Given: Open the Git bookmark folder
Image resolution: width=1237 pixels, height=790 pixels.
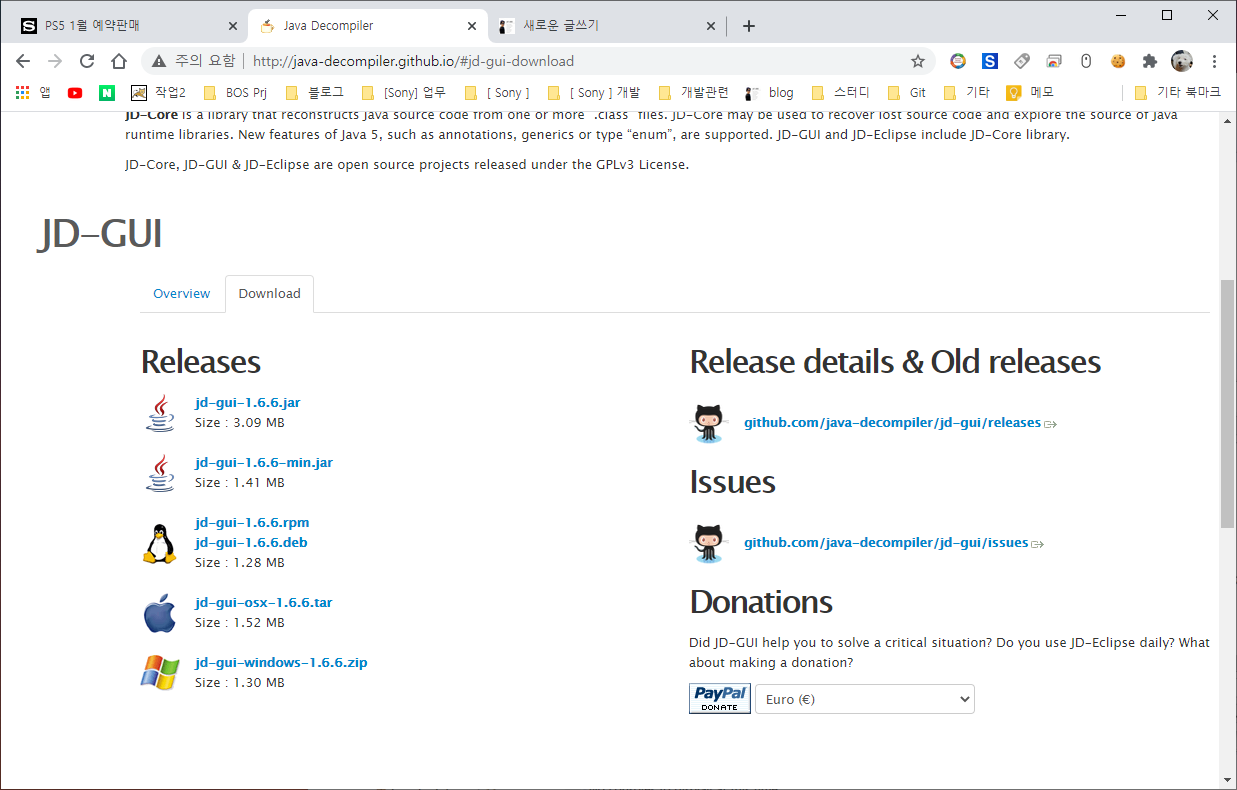Looking at the screenshot, I should pos(907,93).
